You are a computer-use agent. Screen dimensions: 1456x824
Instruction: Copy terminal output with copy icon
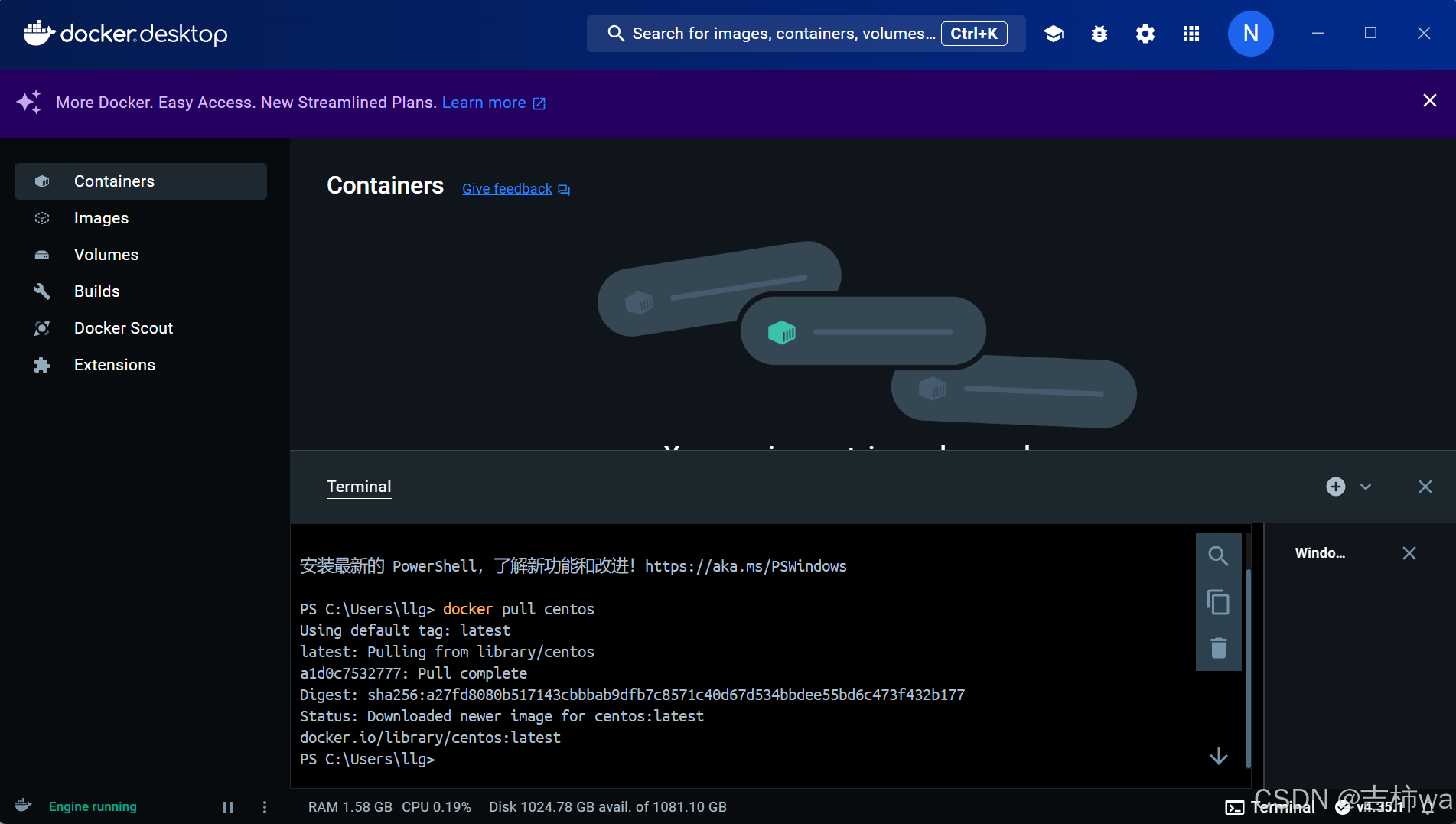click(x=1218, y=602)
